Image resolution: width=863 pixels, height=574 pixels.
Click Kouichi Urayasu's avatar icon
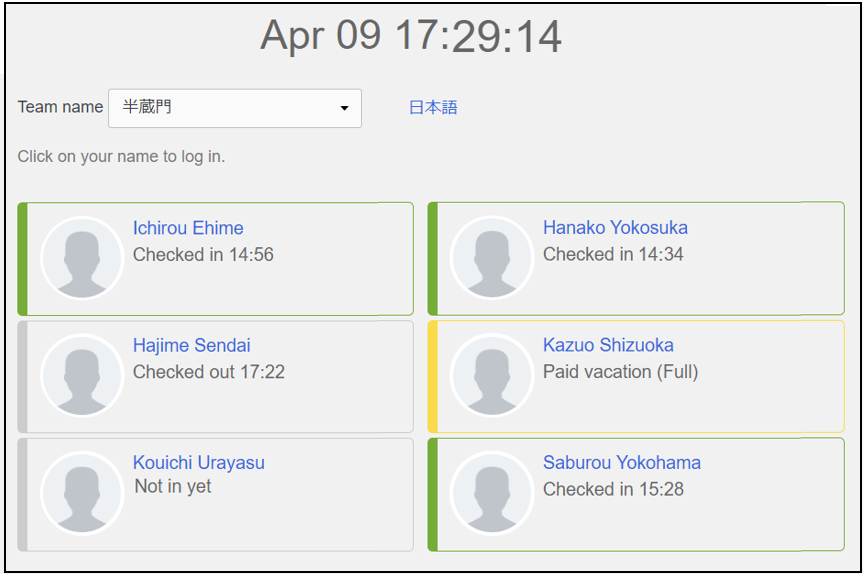[x=82, y=493]
